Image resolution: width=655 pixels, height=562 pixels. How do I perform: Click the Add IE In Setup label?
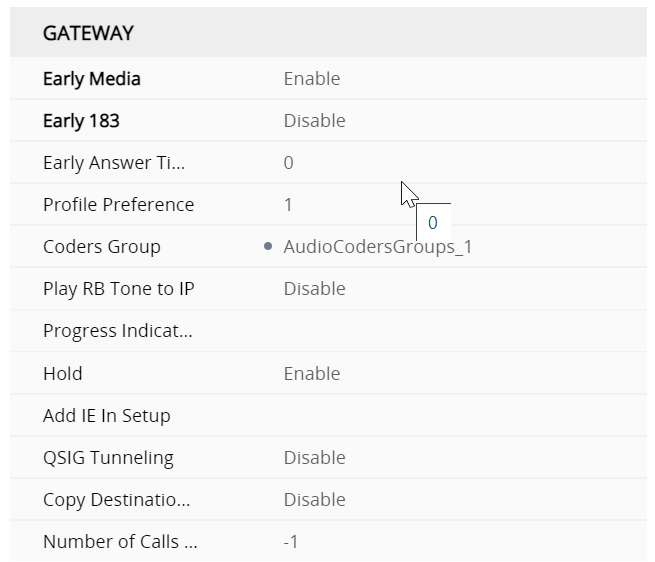coord(107,416)
